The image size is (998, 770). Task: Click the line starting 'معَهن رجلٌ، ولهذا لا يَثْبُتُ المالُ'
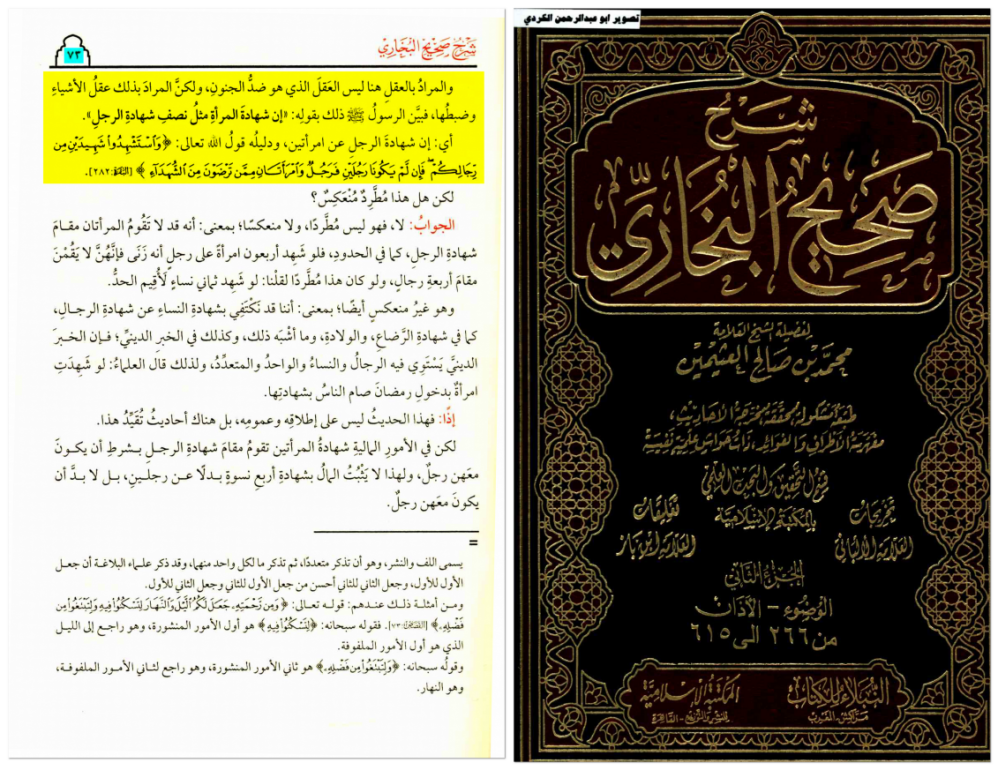(x=264, y=474)
